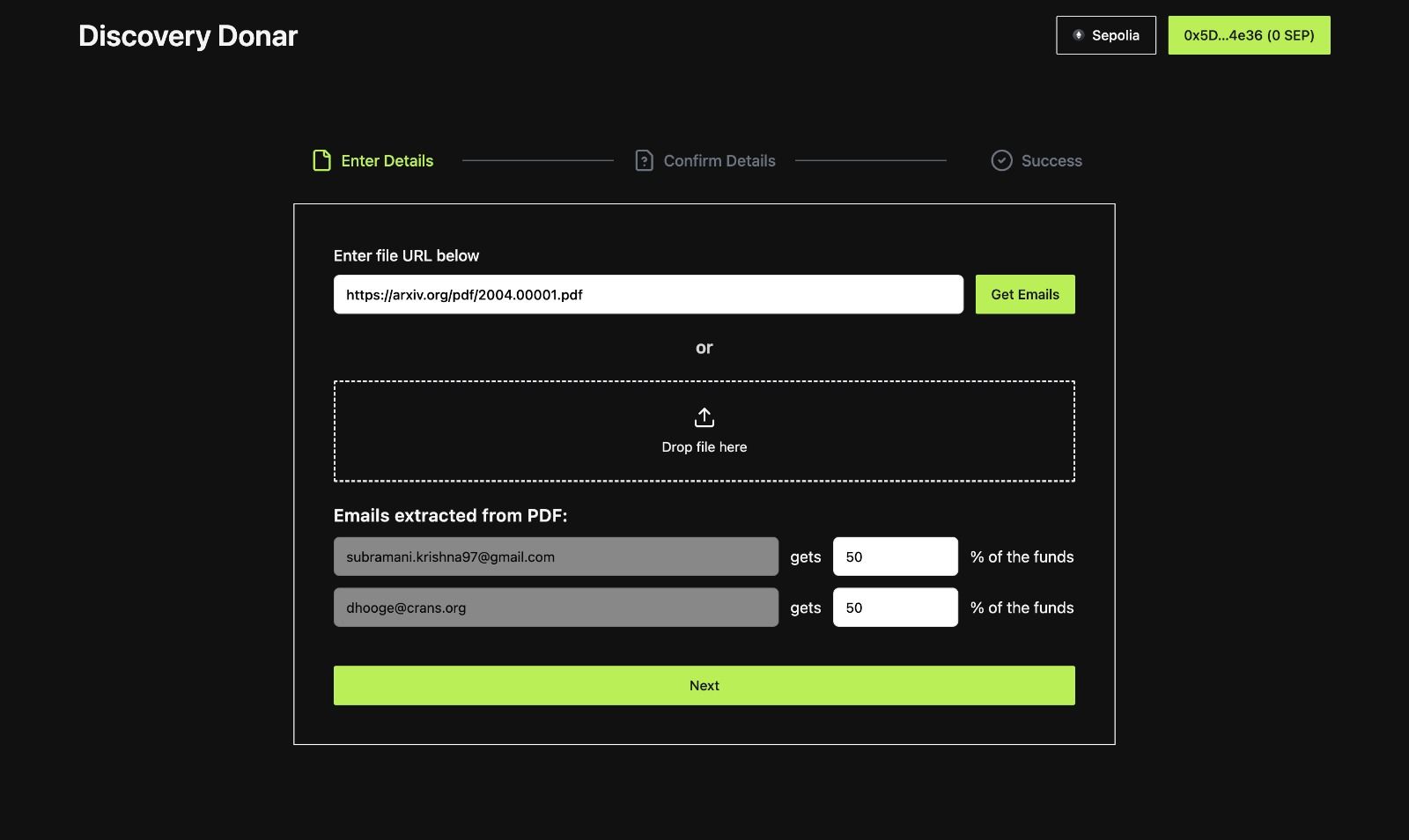Screen dimensions: 1409x840
Task: Click the Get Emails button
Action: tap(1025, 294)
